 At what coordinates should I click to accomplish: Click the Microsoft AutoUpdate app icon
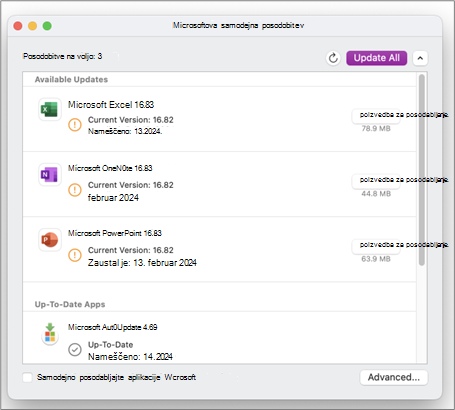point(50,334)
